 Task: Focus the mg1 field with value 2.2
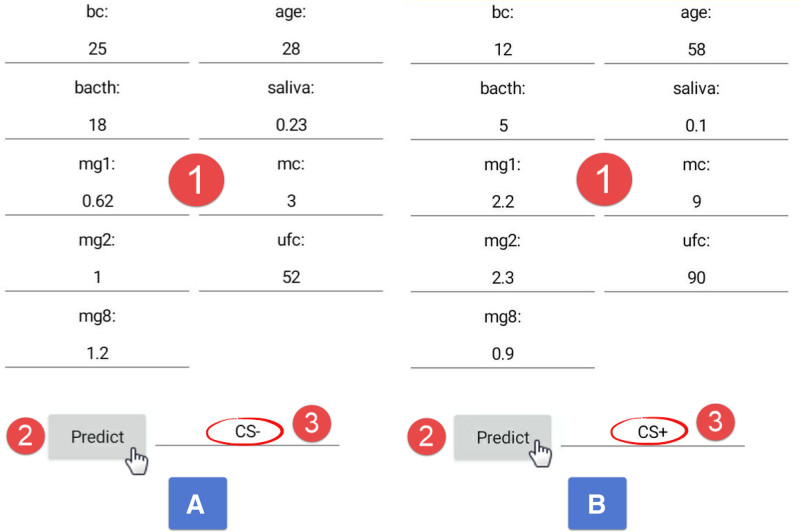[503, 201]
